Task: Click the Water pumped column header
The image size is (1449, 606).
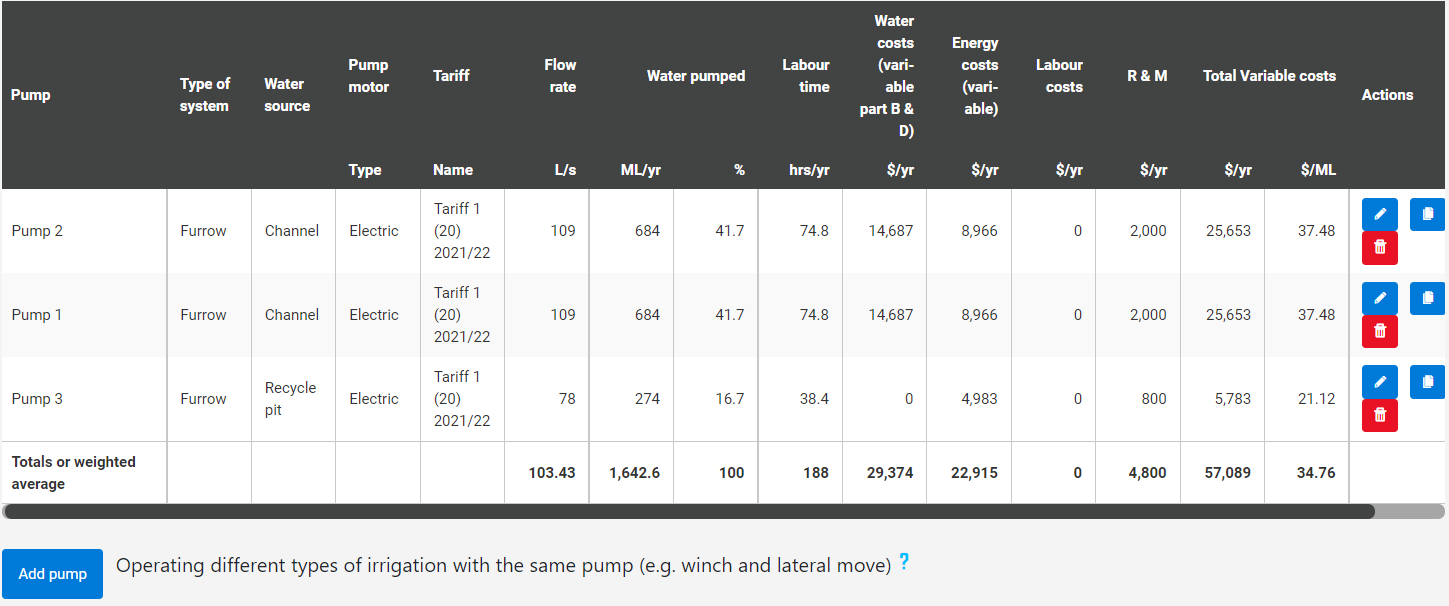Action: pyautogui.click(x=695, y=76)
